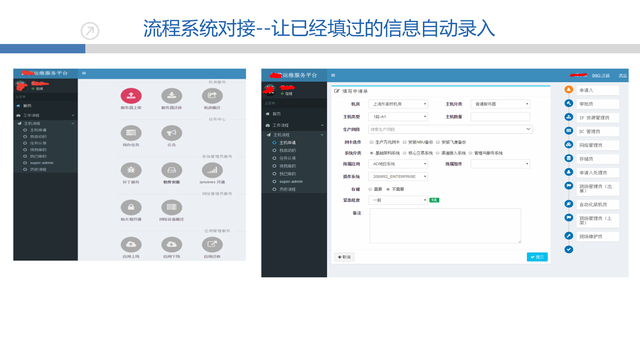Image resolution: width=640 pixels, height=360 pixels.
Task: Open the 服务器迁移 download icon
Action: pyautogui.click(x=171, y=96)
